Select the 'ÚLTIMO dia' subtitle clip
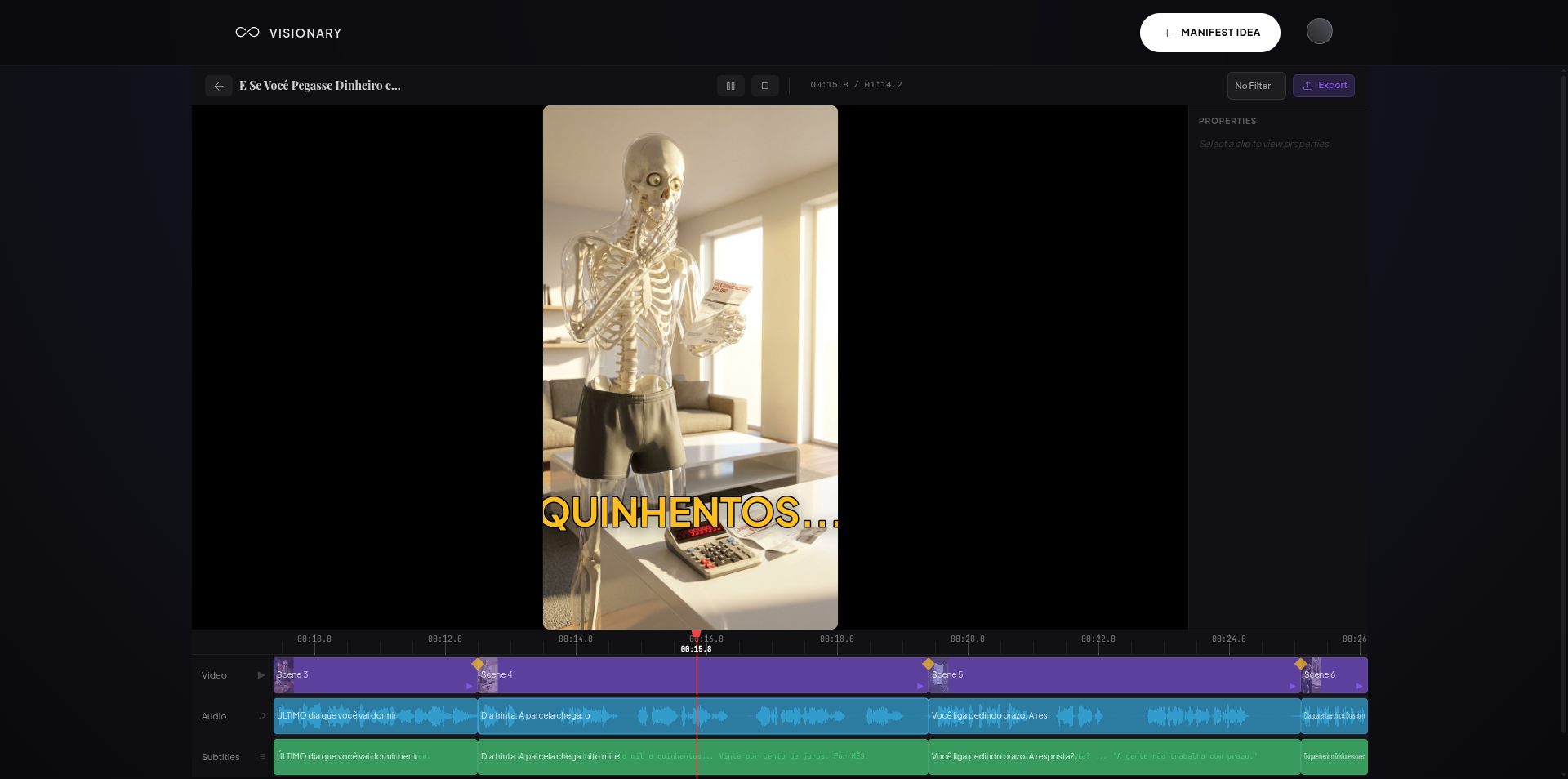 point(375,757)
